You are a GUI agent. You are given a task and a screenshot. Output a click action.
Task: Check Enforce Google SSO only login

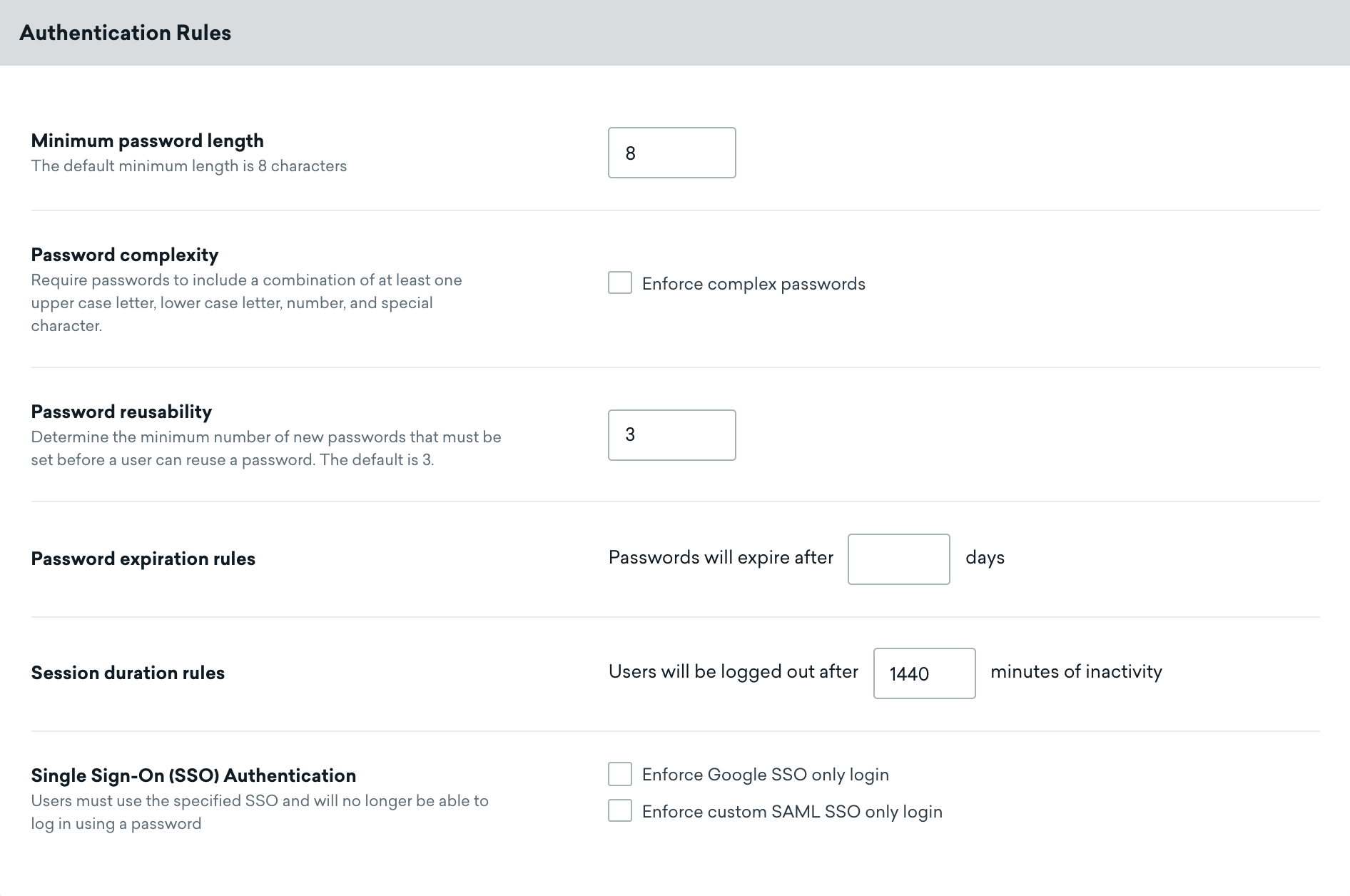620,774
